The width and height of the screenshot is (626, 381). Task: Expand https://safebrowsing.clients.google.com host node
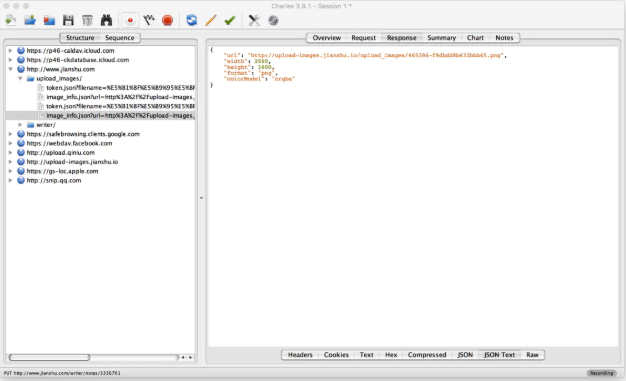(10, 134)
